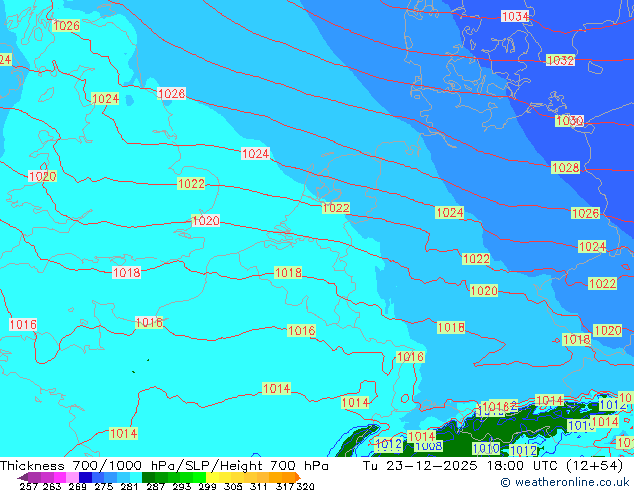Image resolution: width=634 pixels, height=490 pixels.
Task: Click the white-background 1028 isobar label
Action: coord(171,93)
